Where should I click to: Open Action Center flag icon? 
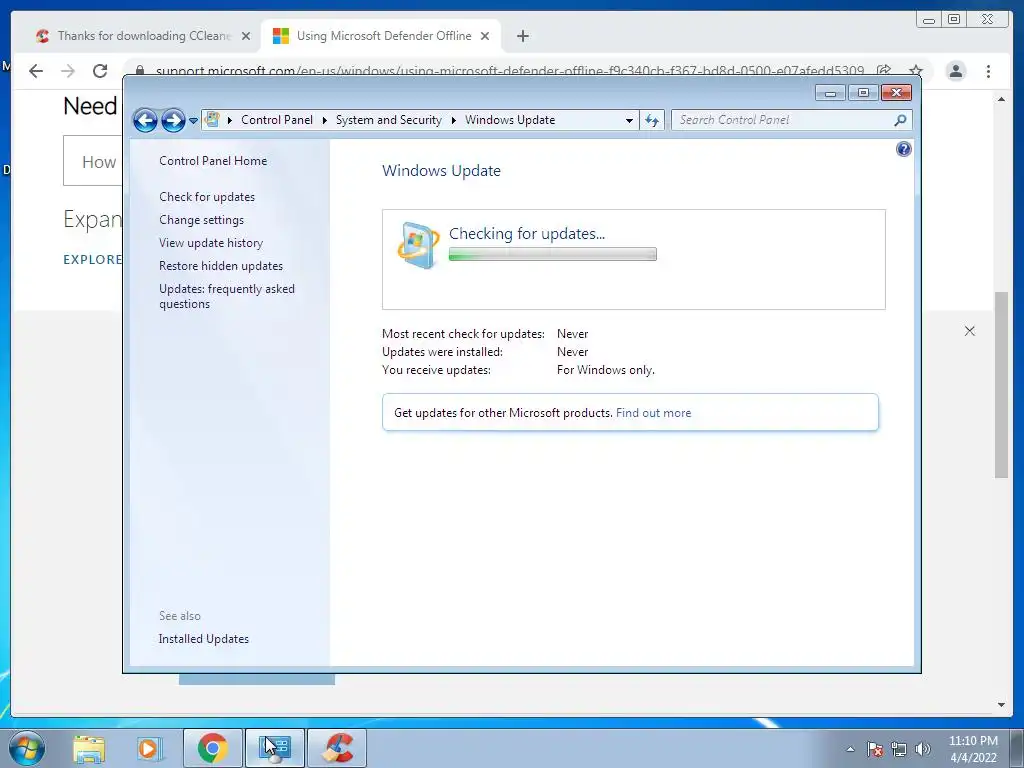pyautogui.click(x=875, y=750)
